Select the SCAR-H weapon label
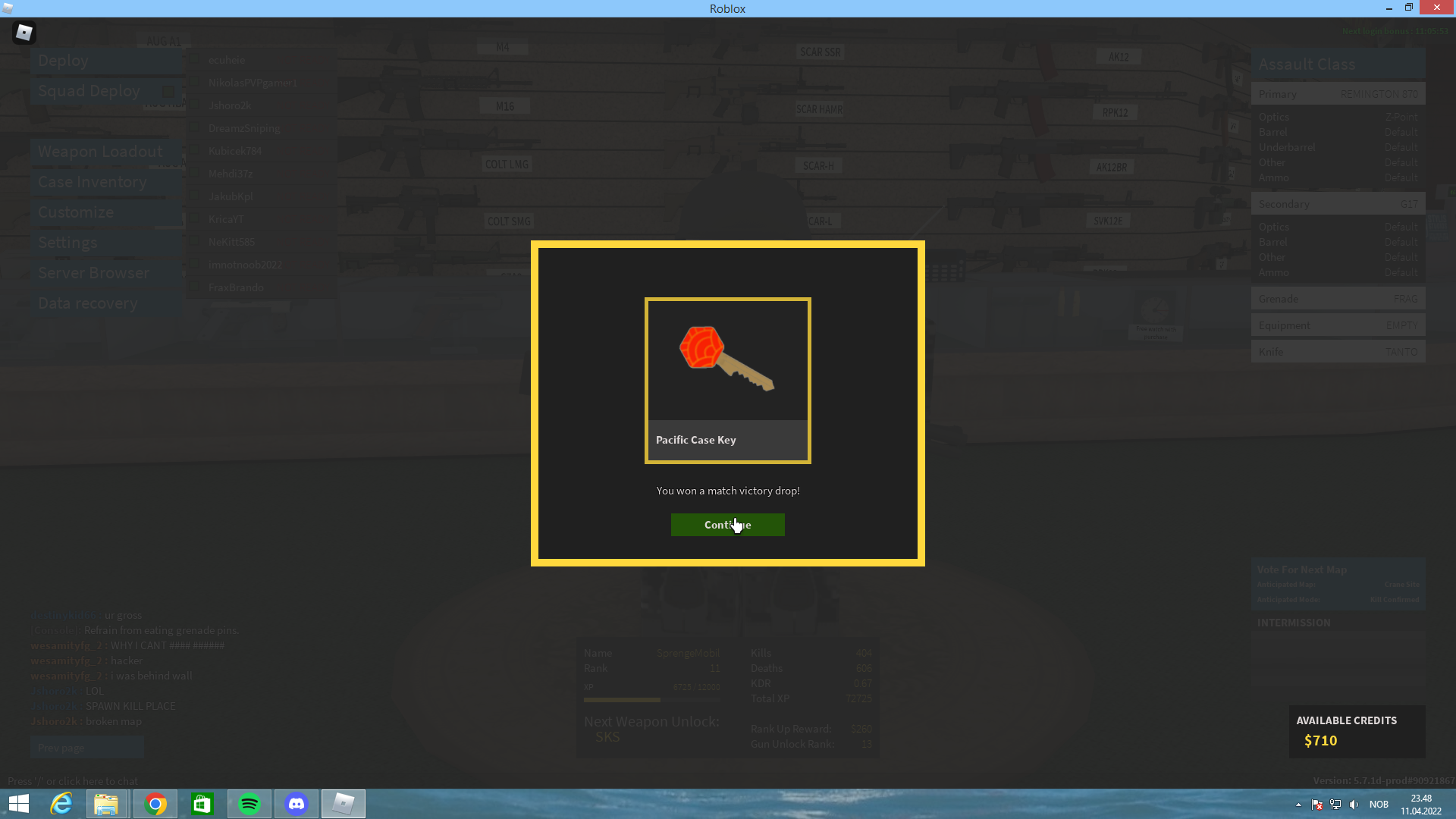1456x819 pixels. coord(818,165)
